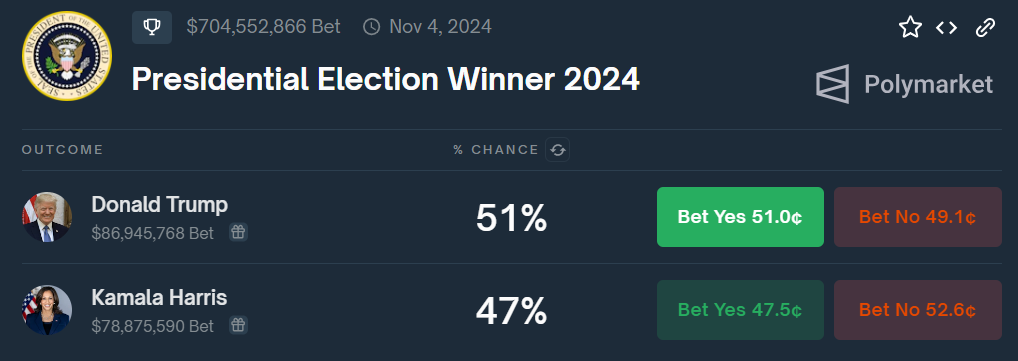The height and width of the screenshot is (361, 1018).
Task: Open the Presidential Election Winner 2024 title
Action: tap(386, 79)
